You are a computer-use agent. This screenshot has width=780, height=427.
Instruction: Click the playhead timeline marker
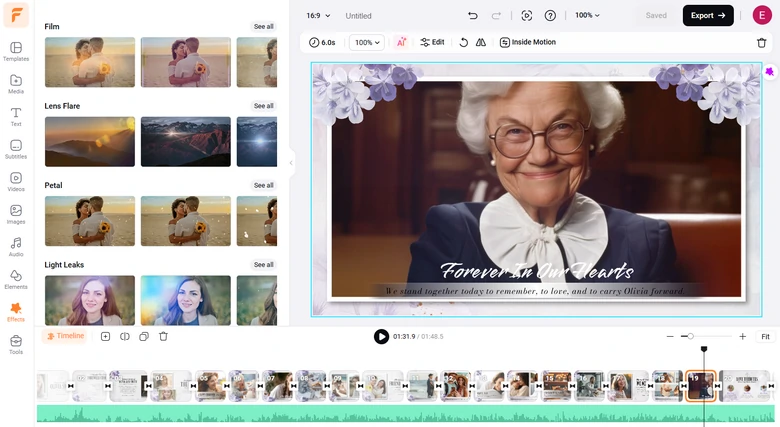point(704,349)
